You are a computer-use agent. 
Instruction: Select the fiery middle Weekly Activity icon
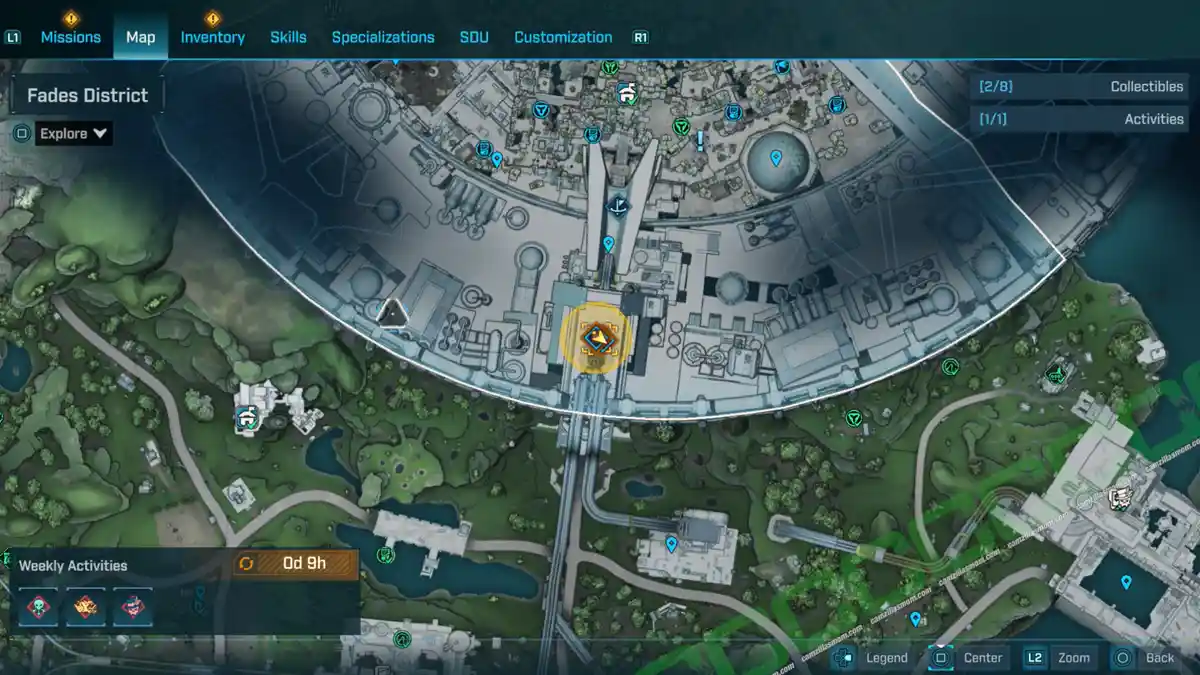tap(85, 608)
